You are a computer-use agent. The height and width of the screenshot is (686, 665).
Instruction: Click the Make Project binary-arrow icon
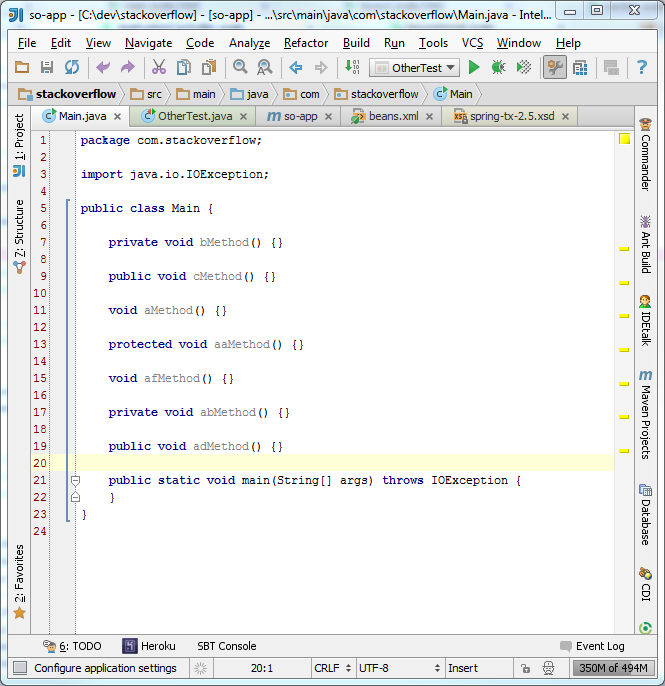tap(352, 67)
